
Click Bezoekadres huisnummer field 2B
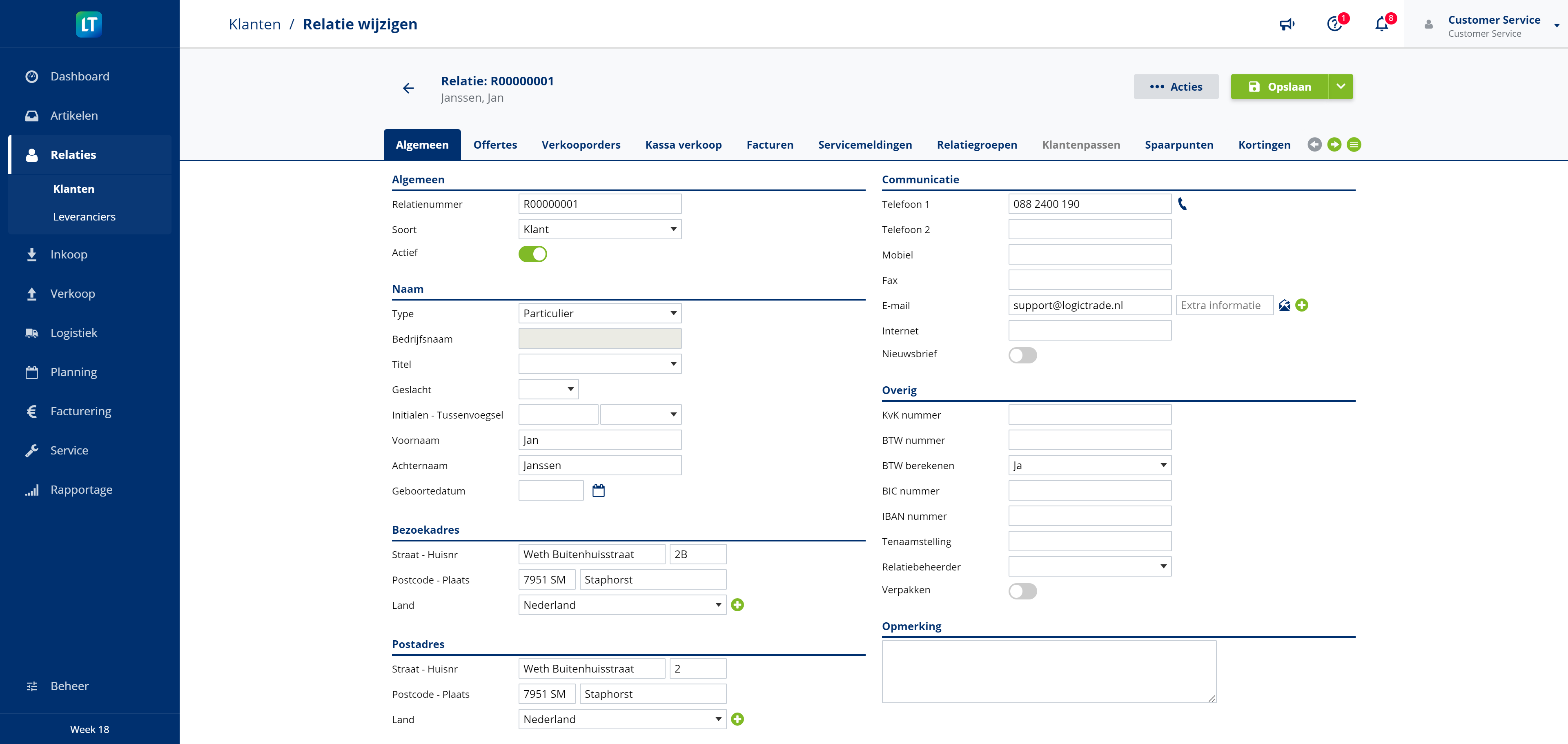coord(697,555)
